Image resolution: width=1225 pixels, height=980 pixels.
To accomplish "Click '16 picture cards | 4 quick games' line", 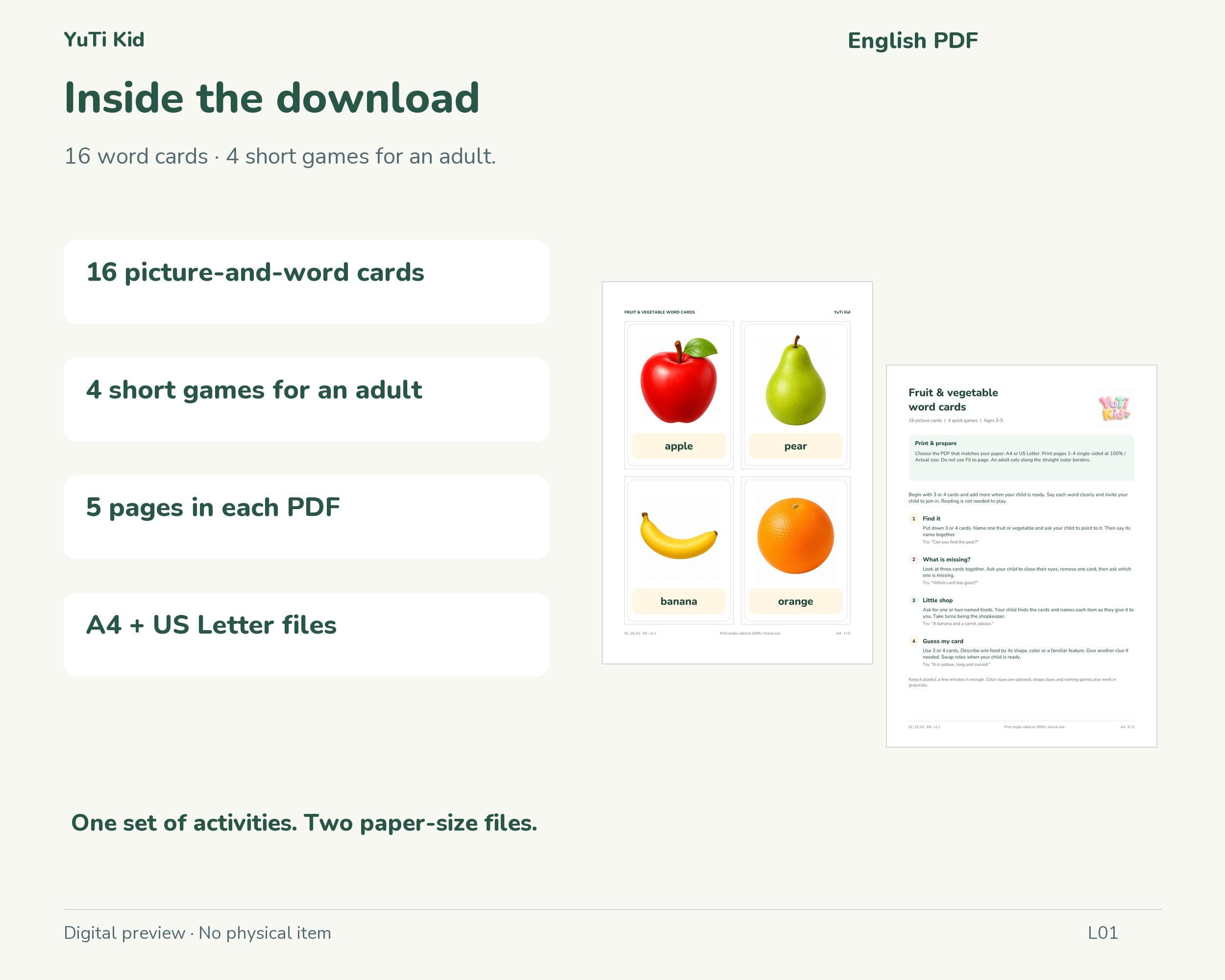I will pos(955,421).
